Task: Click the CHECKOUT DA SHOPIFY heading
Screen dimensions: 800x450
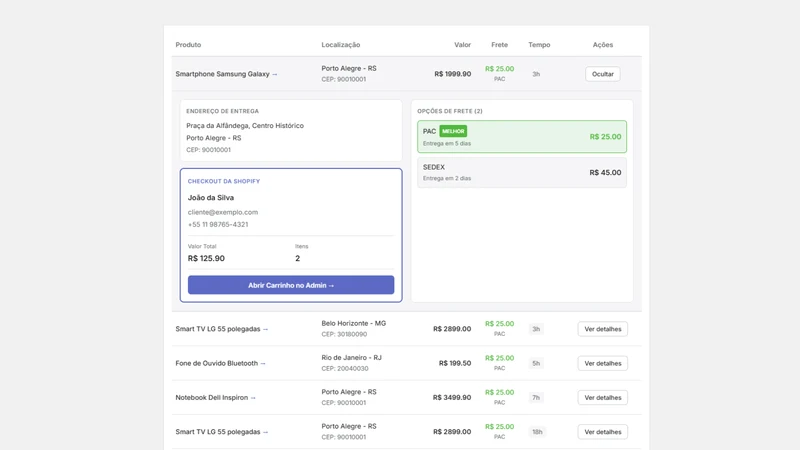Action: 223,181
